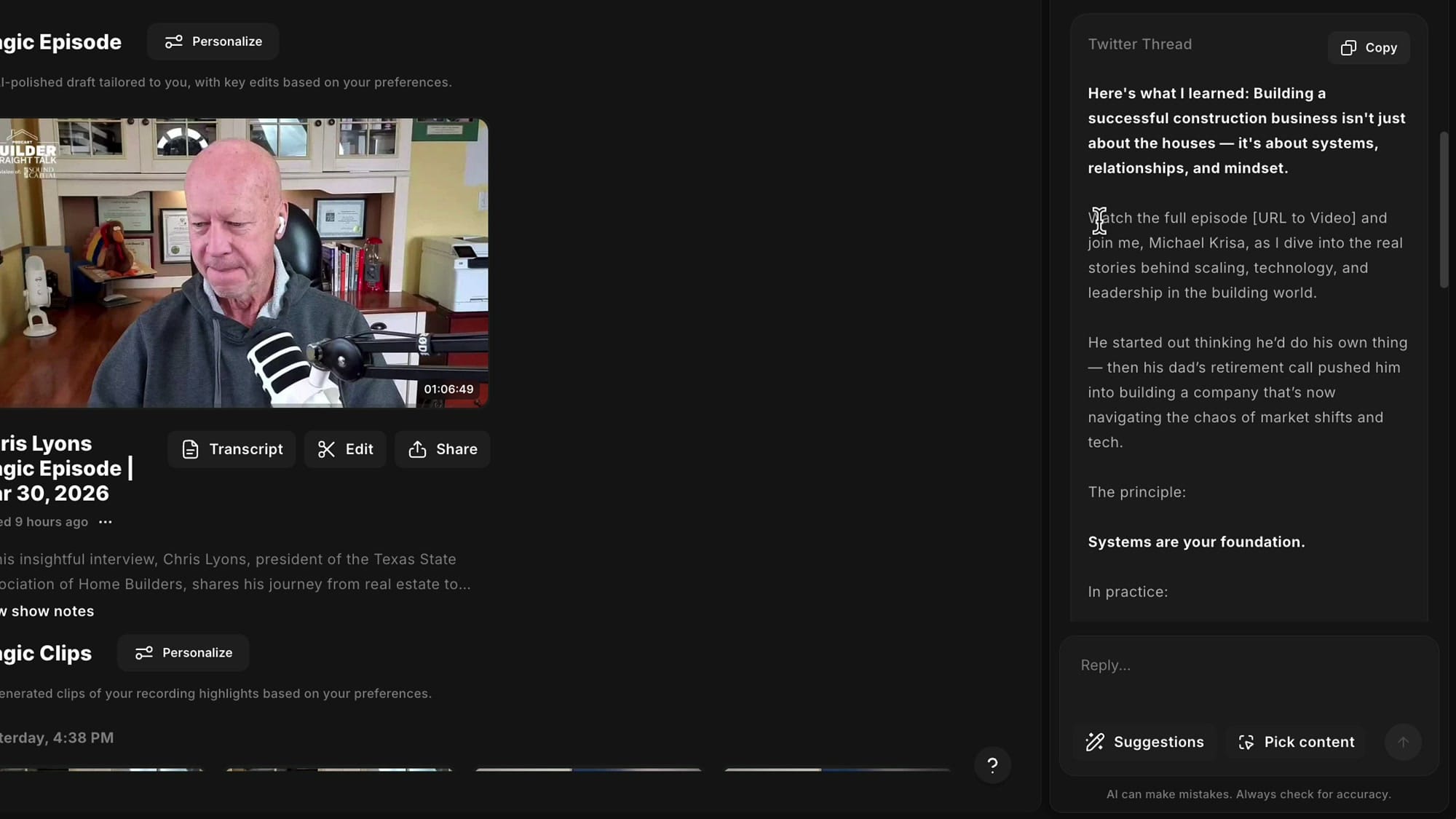1456x819 pixels.
Task: Click the Copy pages icon beside Copy
Action: [x=1348, y=47]
